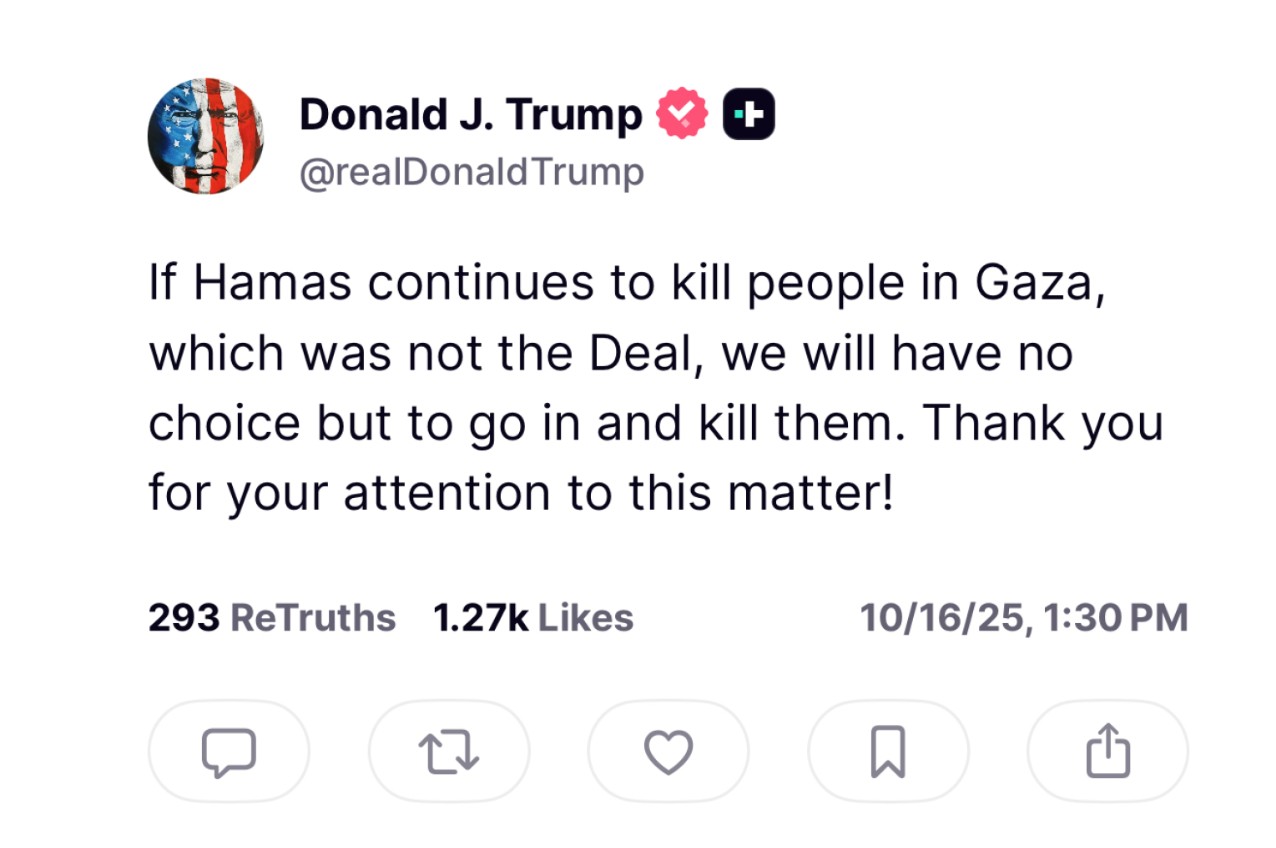This screenshot has height=848, width=1276.
Task: Like the post with the heart icon
Action: pyautogui.click(x=668, y=751)
